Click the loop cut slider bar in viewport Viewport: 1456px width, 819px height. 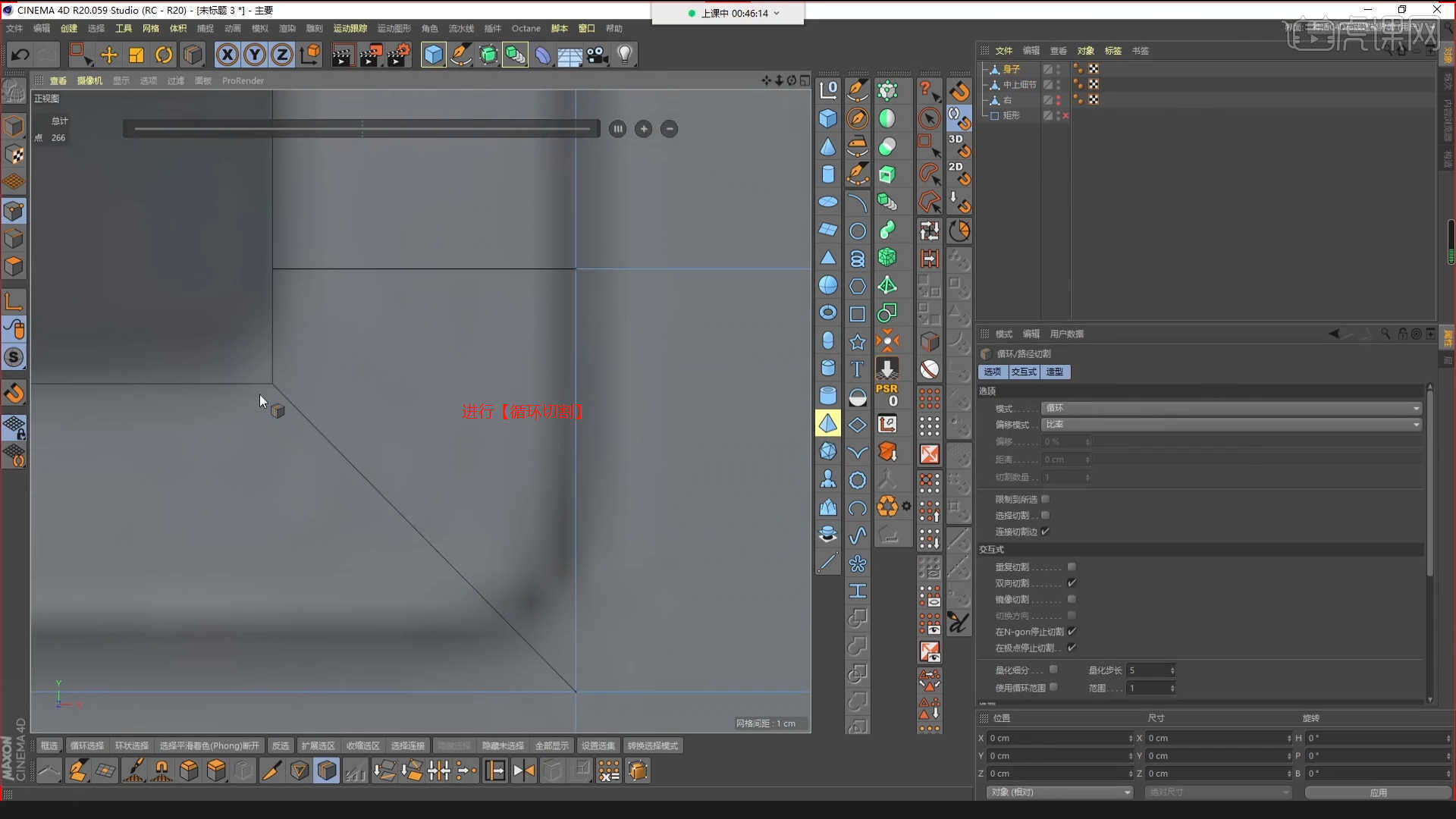tap(362, 129)
